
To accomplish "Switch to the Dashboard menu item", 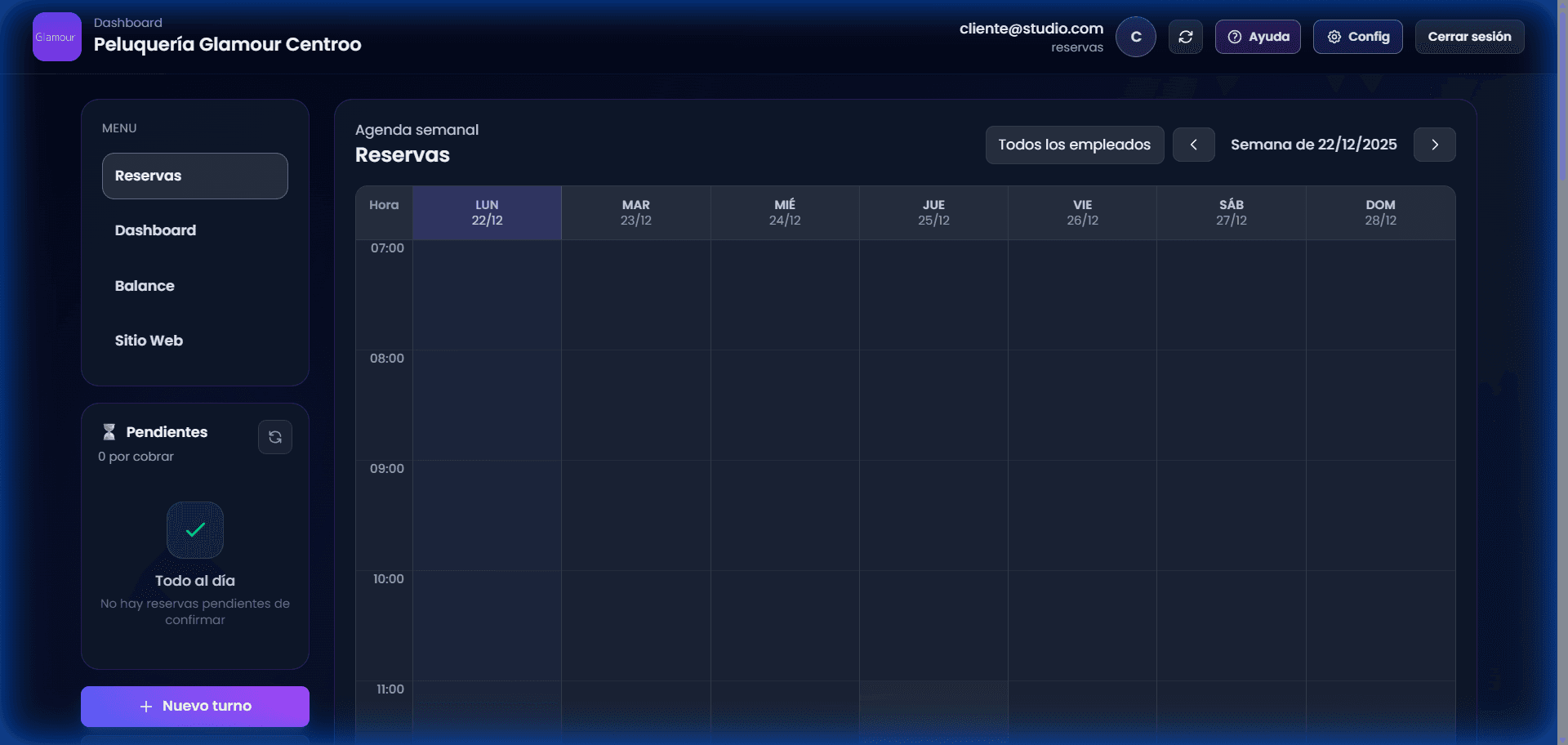I will [155, 230].
